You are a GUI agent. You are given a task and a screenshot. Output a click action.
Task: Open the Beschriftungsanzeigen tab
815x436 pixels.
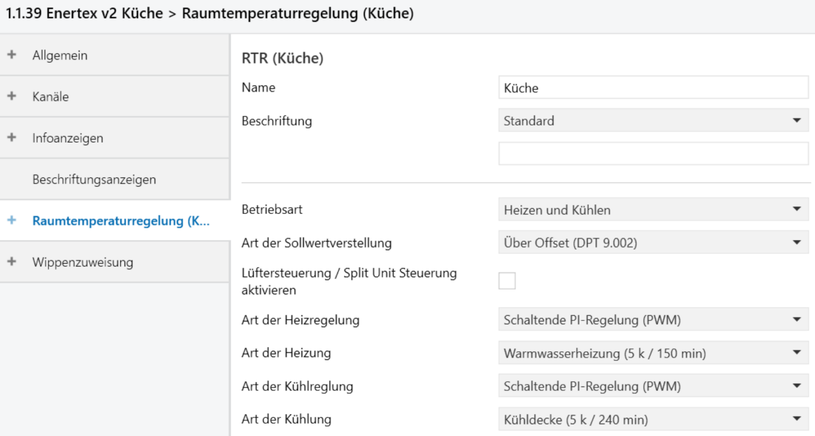(x=94, y=180)
